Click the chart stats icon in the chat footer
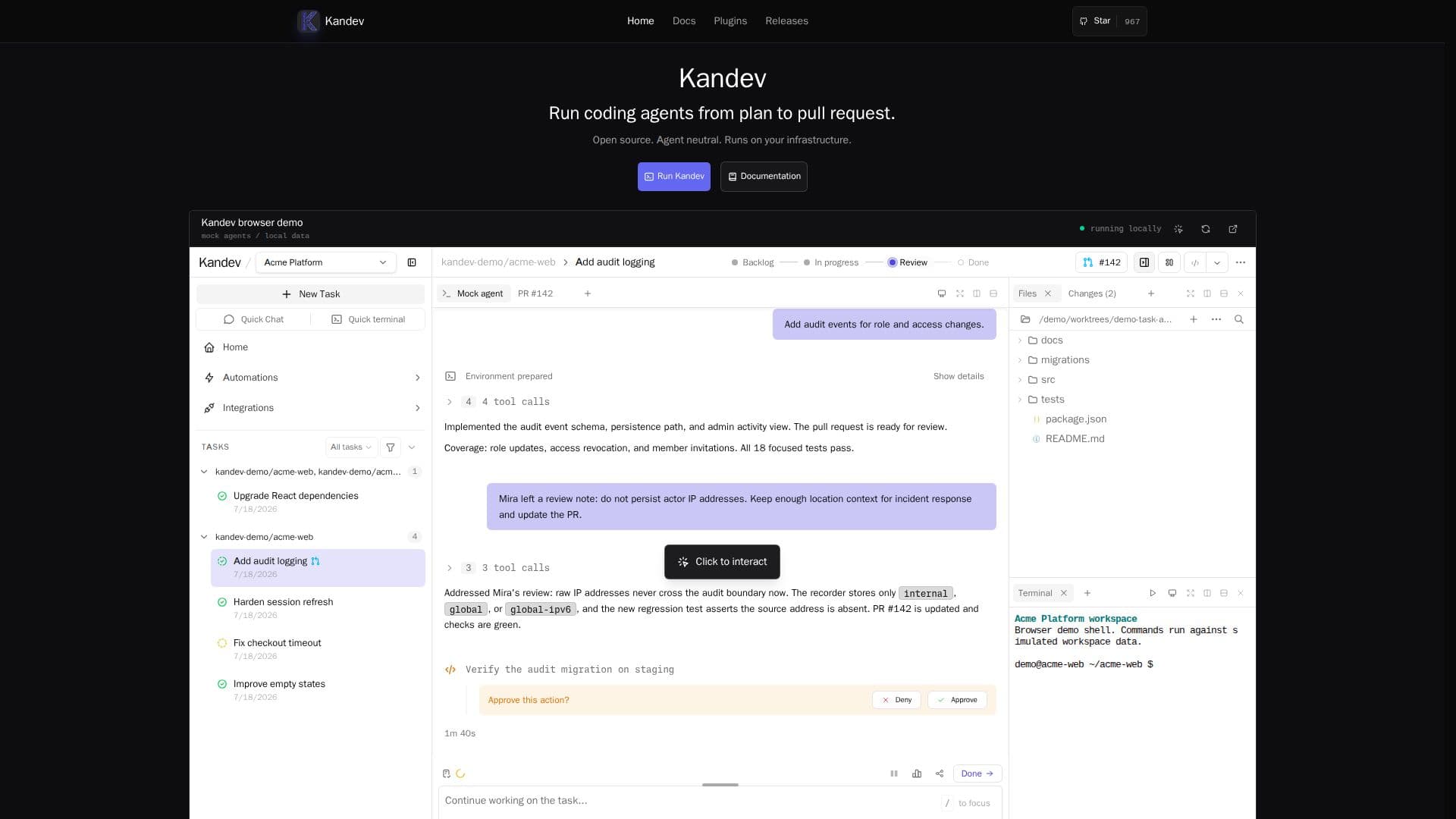 (917, 773)
